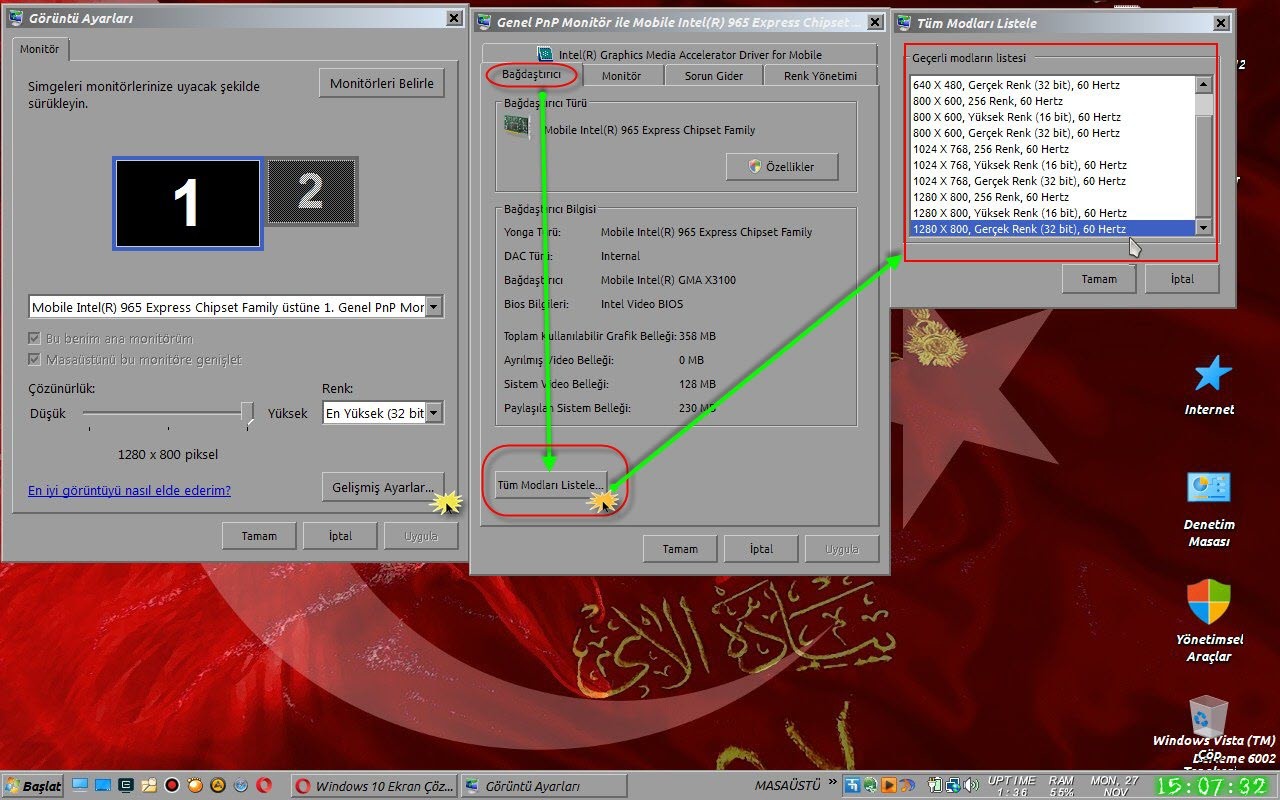Open Yönetimsel Araçlar desktop icon
Screen dimensions: 1280x800
tap(1209, 620)
